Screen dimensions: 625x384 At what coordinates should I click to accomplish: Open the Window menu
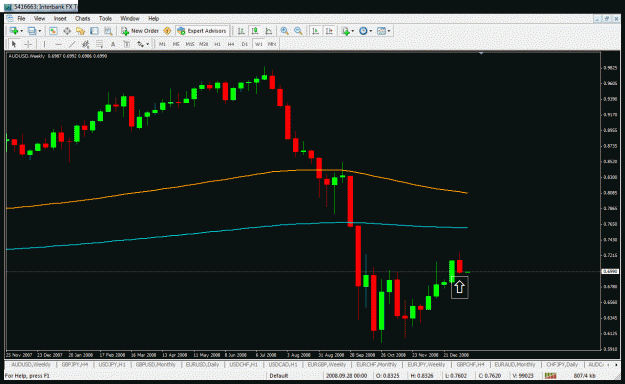130,18
